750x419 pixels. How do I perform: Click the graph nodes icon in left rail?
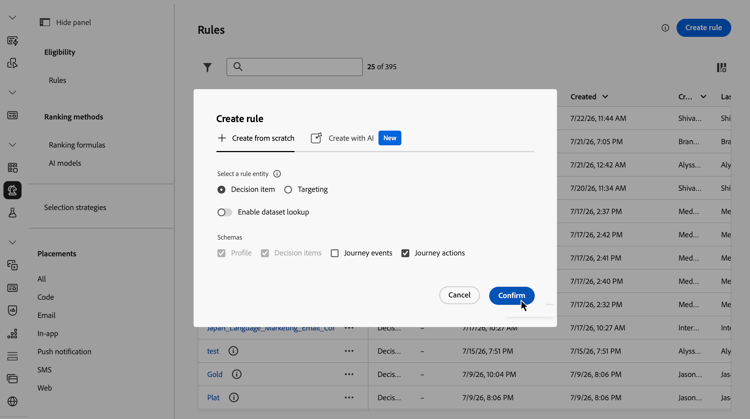tap(12, 333)
